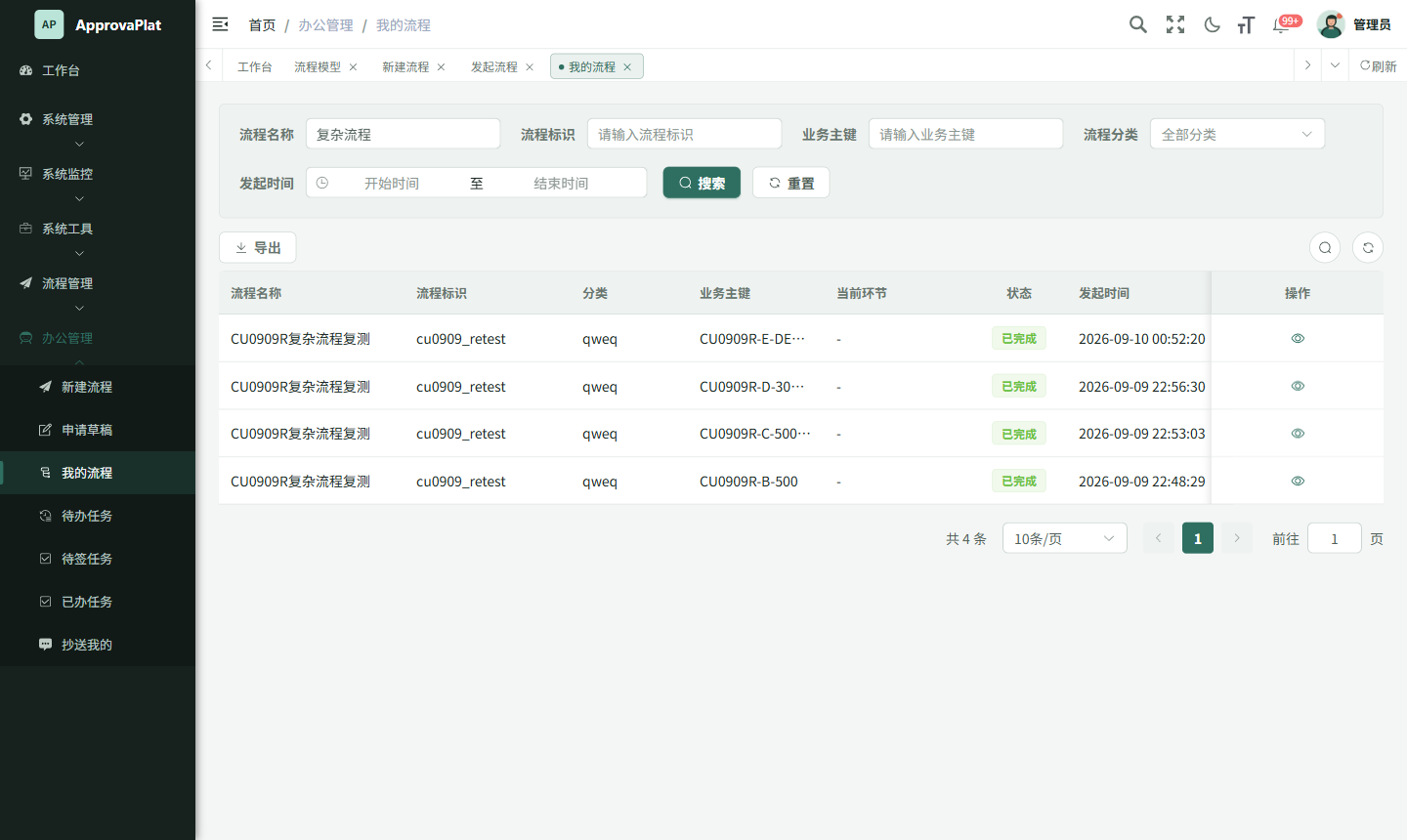Click the 业务主键 input field
The image size is (1407, 840).
(x=965, y=134)
